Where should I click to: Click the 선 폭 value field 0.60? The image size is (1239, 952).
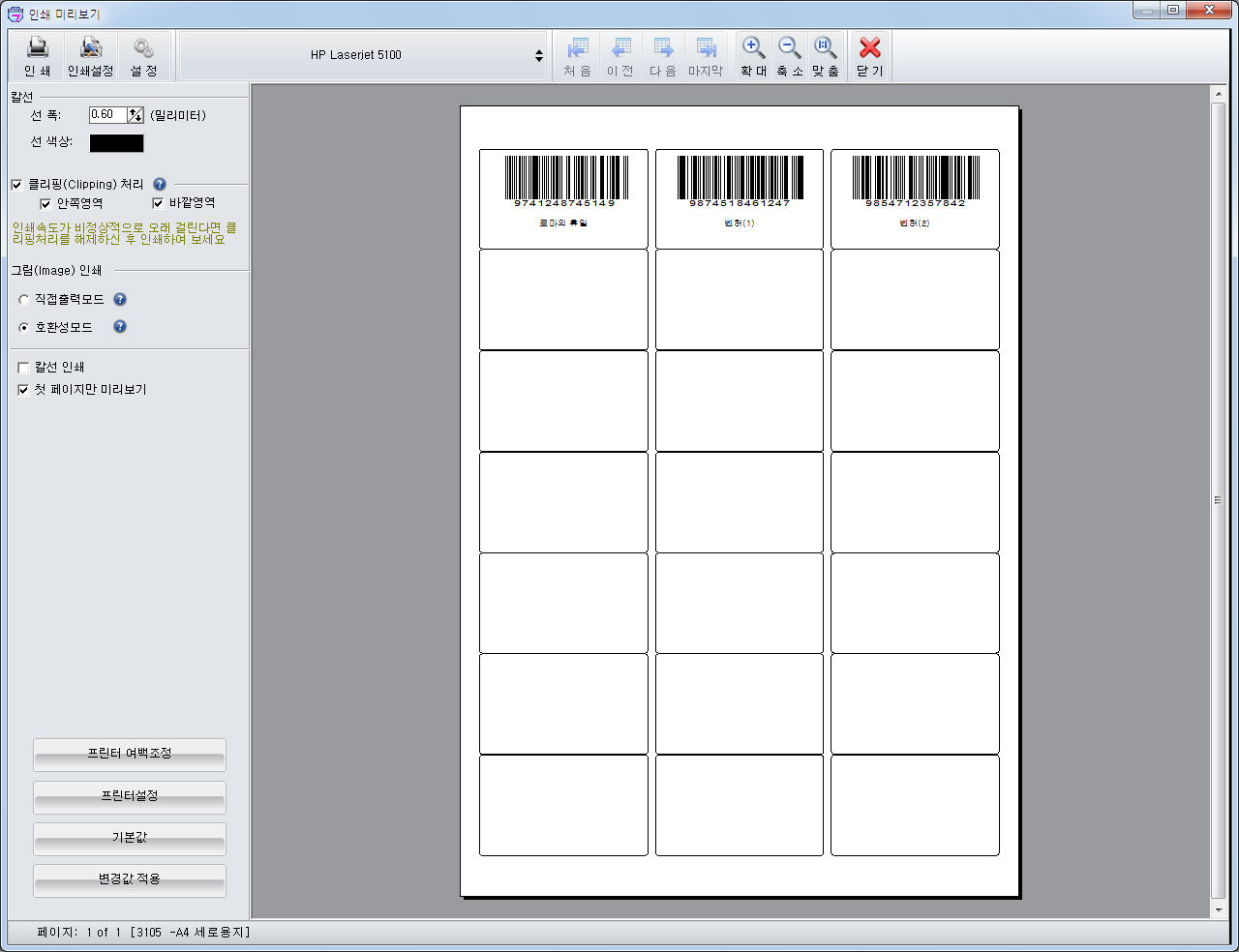pyautogui.click(x=107, y=114)
